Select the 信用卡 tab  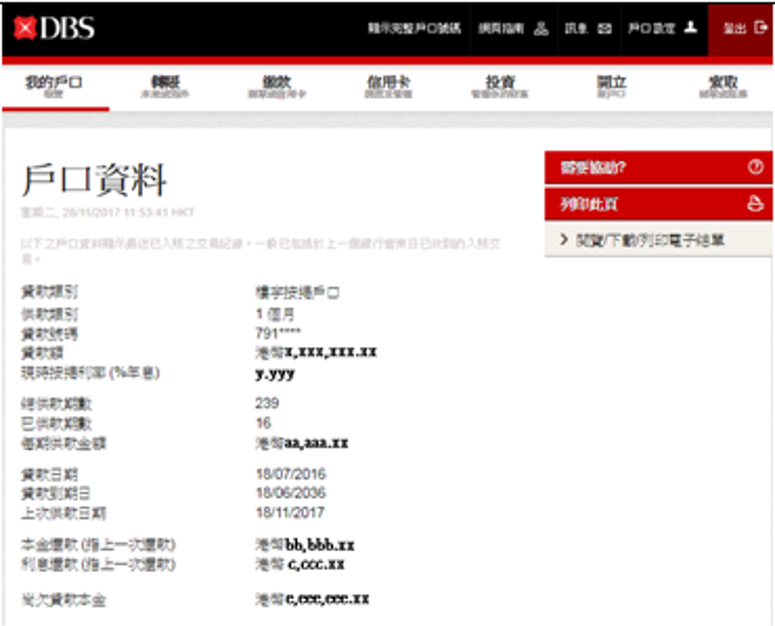(x=388, y=87)
